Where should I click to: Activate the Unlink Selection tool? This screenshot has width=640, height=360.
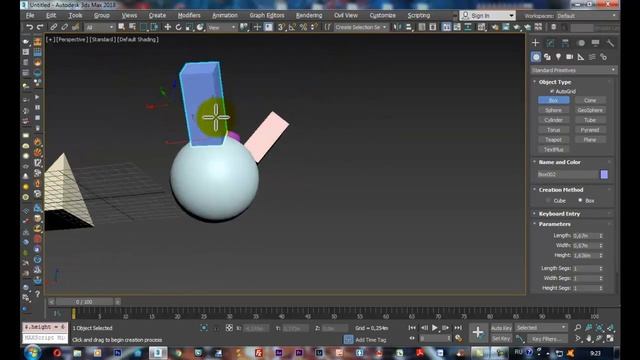64,27
